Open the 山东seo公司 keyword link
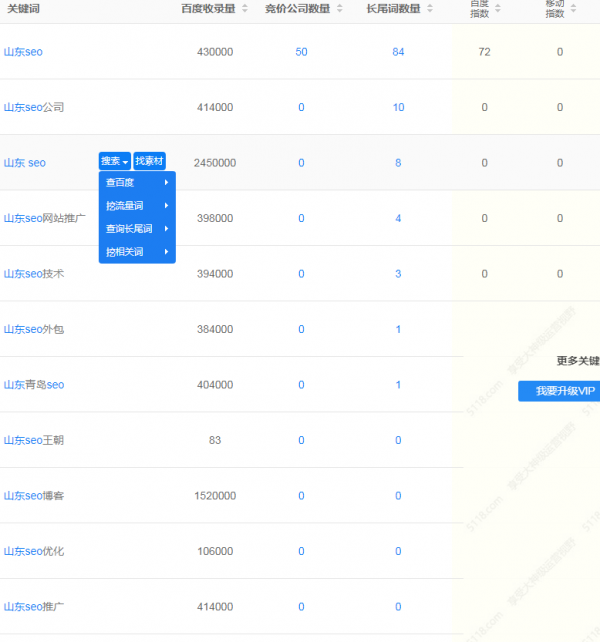The image size is (600, 642). tap(33, 107)
